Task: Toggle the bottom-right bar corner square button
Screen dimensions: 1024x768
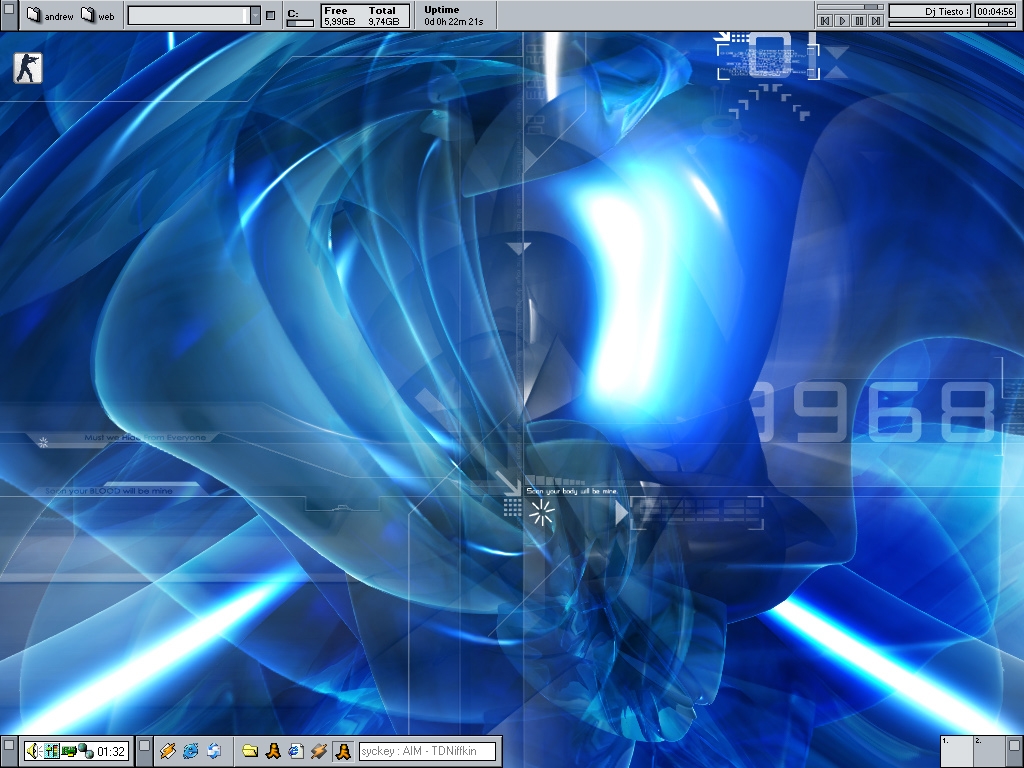Action: (1014, 745)
